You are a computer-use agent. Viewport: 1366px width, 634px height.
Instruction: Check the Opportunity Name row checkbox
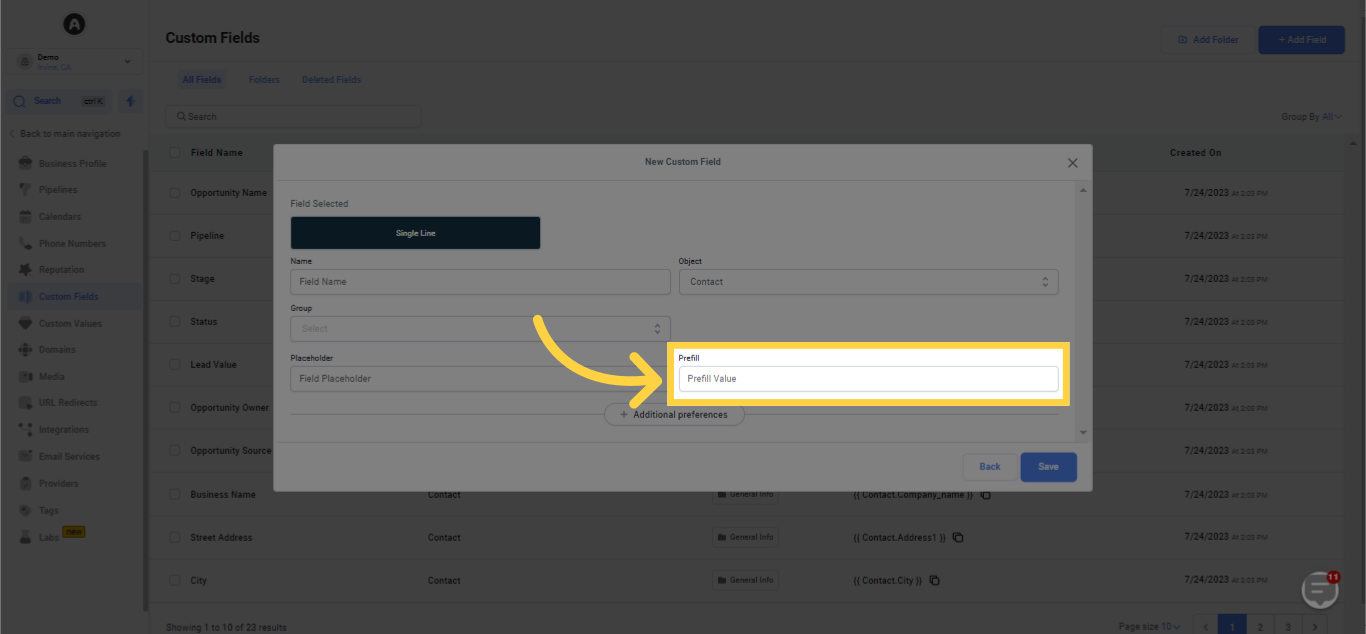175,193
